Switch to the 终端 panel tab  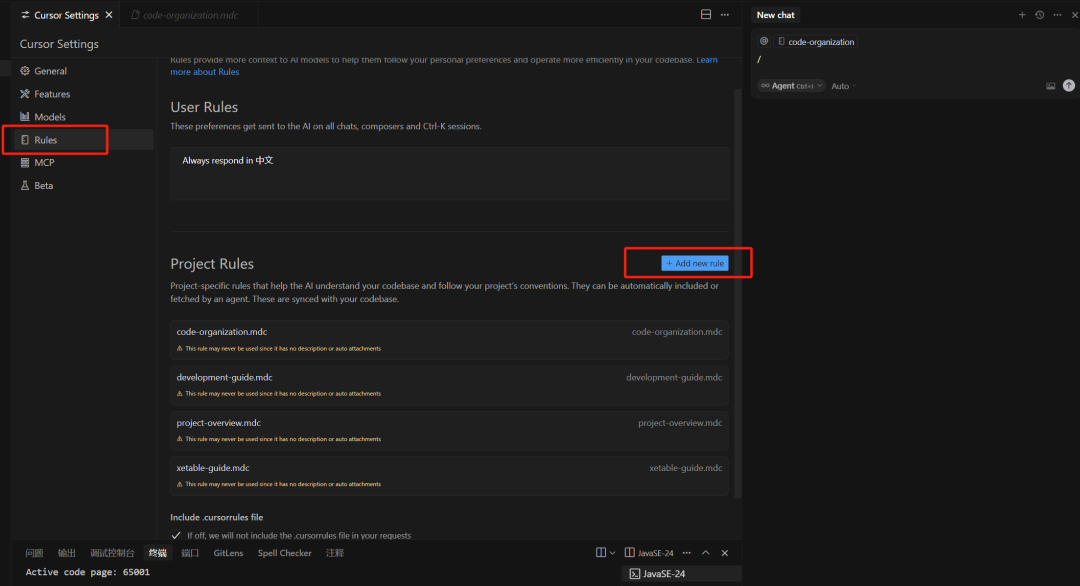(158, 553)
